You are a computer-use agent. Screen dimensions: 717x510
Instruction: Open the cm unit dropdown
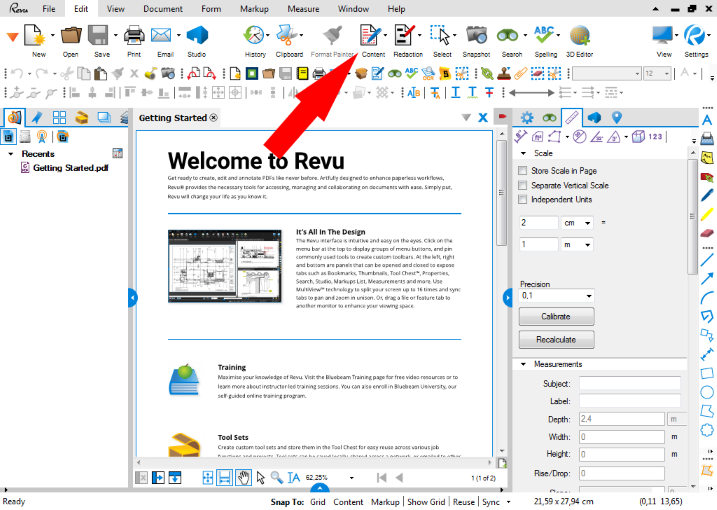pyautogui.click(x=579, y=223)
